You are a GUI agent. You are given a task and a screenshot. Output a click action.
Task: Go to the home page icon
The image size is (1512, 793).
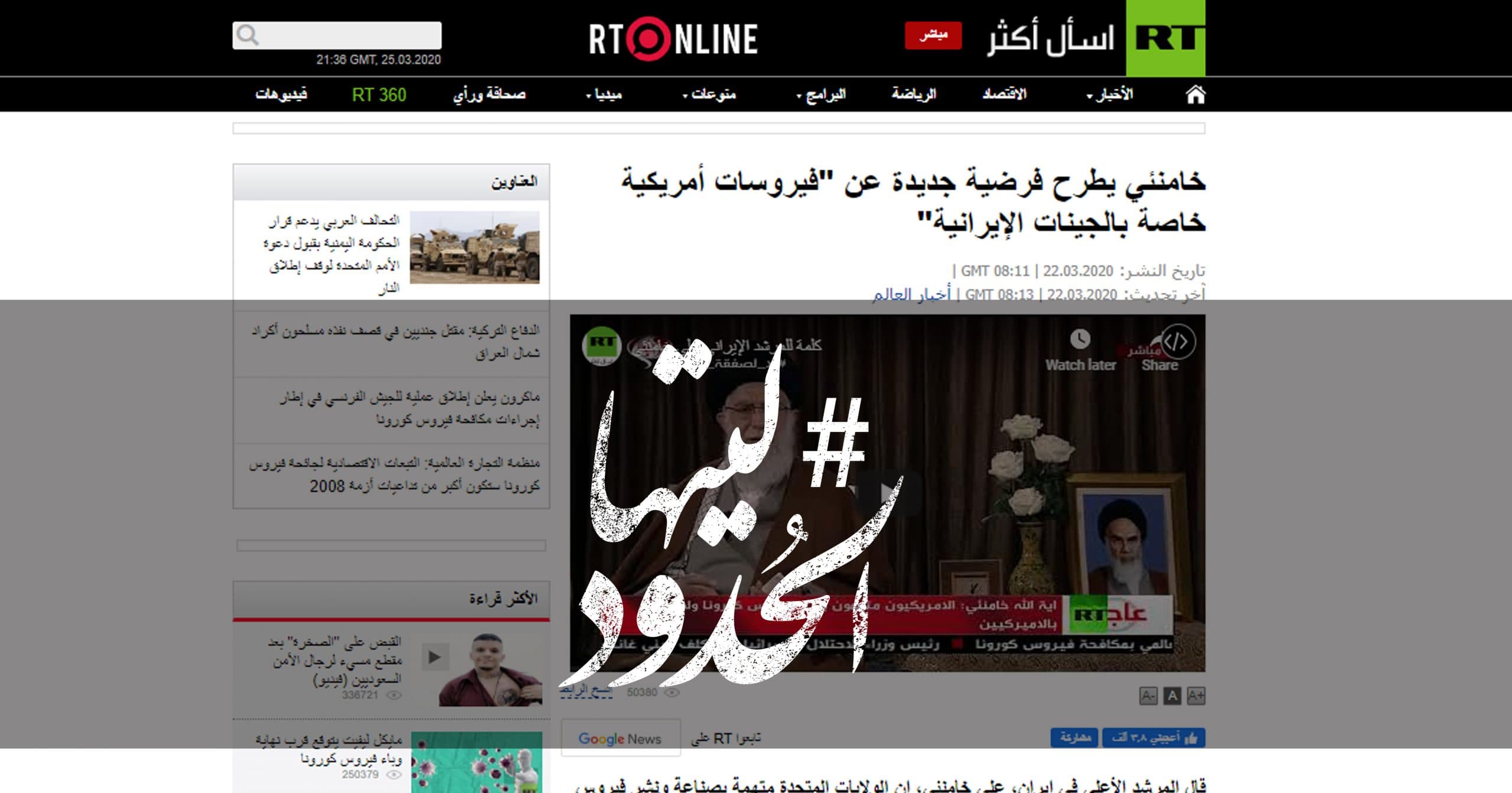1195,95
